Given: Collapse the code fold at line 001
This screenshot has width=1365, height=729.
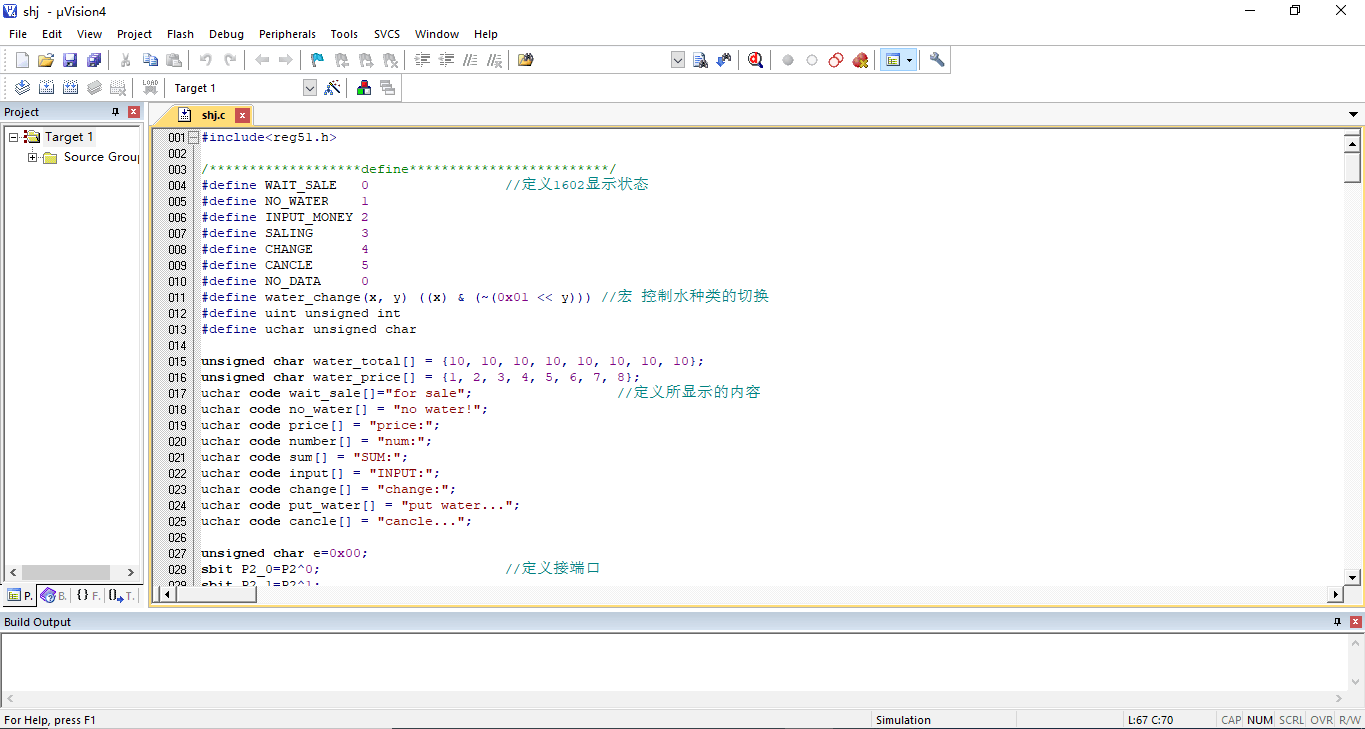Looking at the screenshot, I should click(193, 137).
